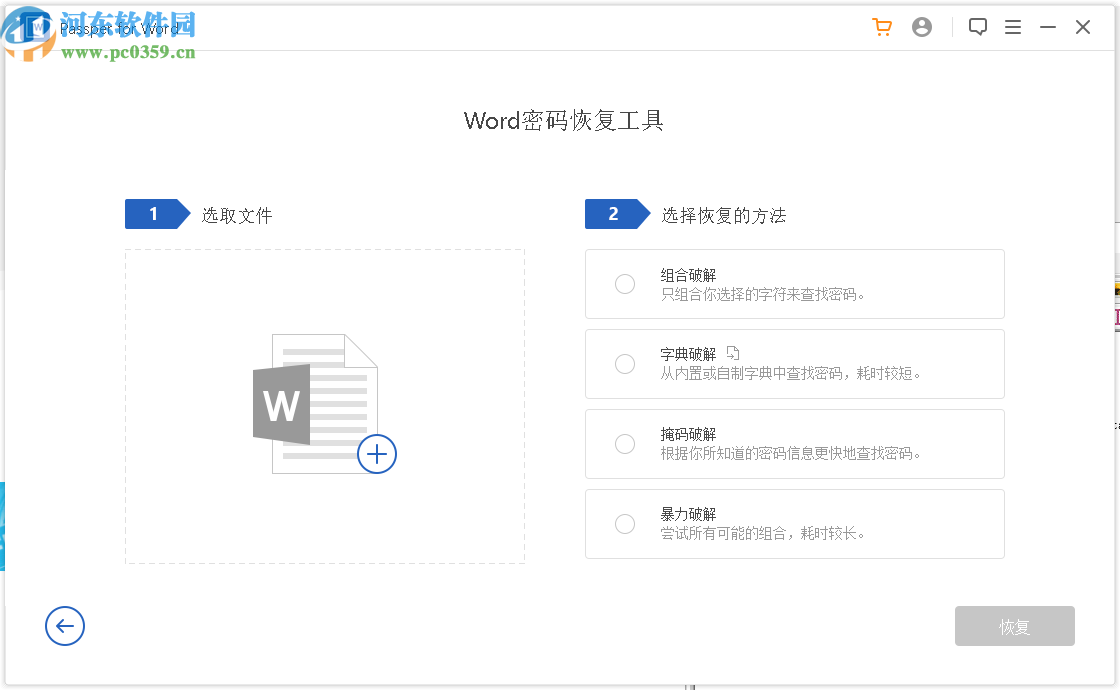Click the 恢复 recovery button

click(1014, 626)
